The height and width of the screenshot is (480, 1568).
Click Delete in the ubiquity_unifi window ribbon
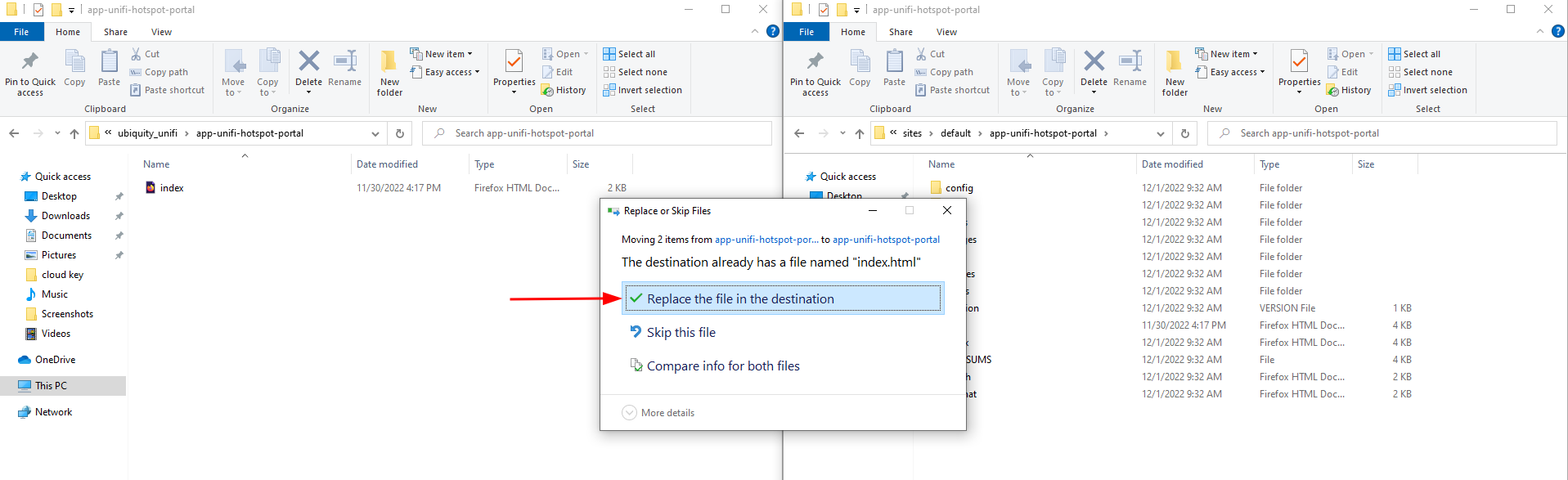pyautogui.click(x=308, y=69)
